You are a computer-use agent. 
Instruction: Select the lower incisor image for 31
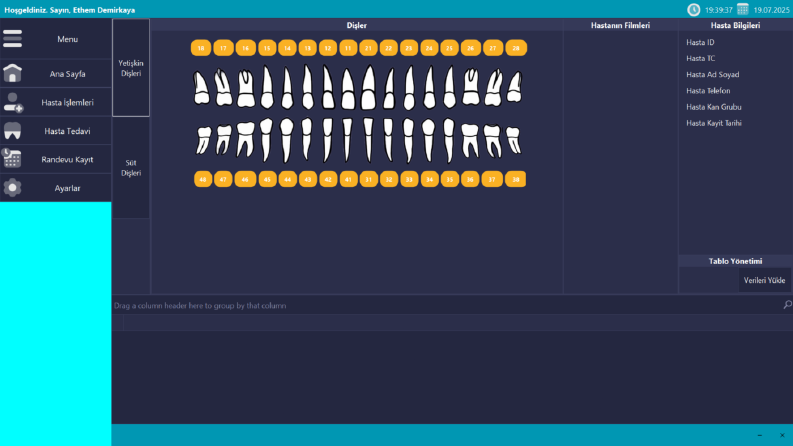[x=368, y=140]
